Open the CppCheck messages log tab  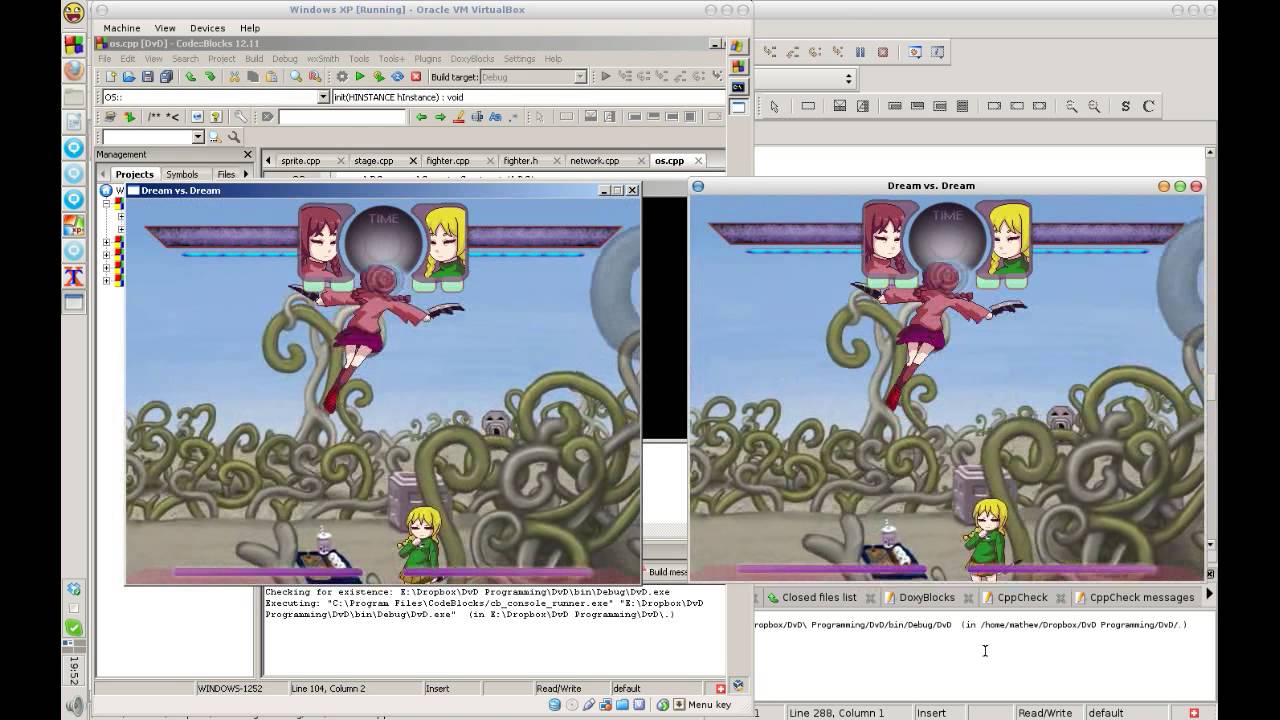click(x=1141, y=597)
